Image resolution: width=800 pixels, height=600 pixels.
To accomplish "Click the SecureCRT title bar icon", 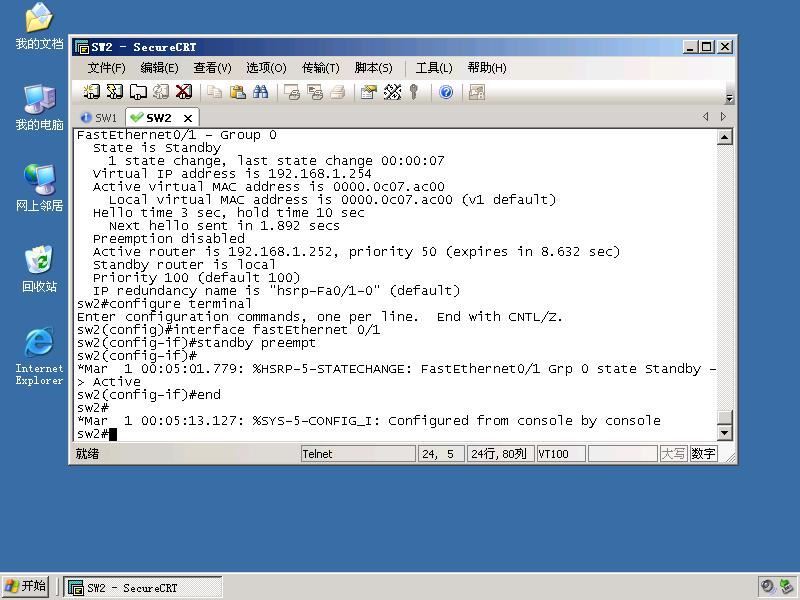I will pyautogui.click(x=82, y=47).
